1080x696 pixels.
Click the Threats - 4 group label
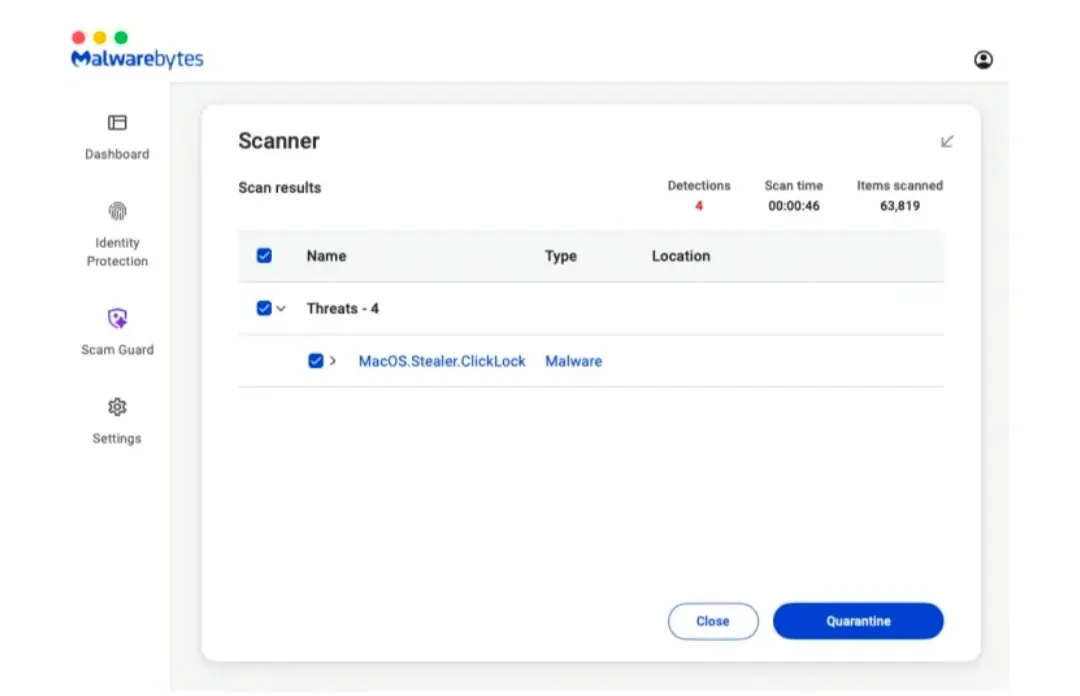point(343,308)
